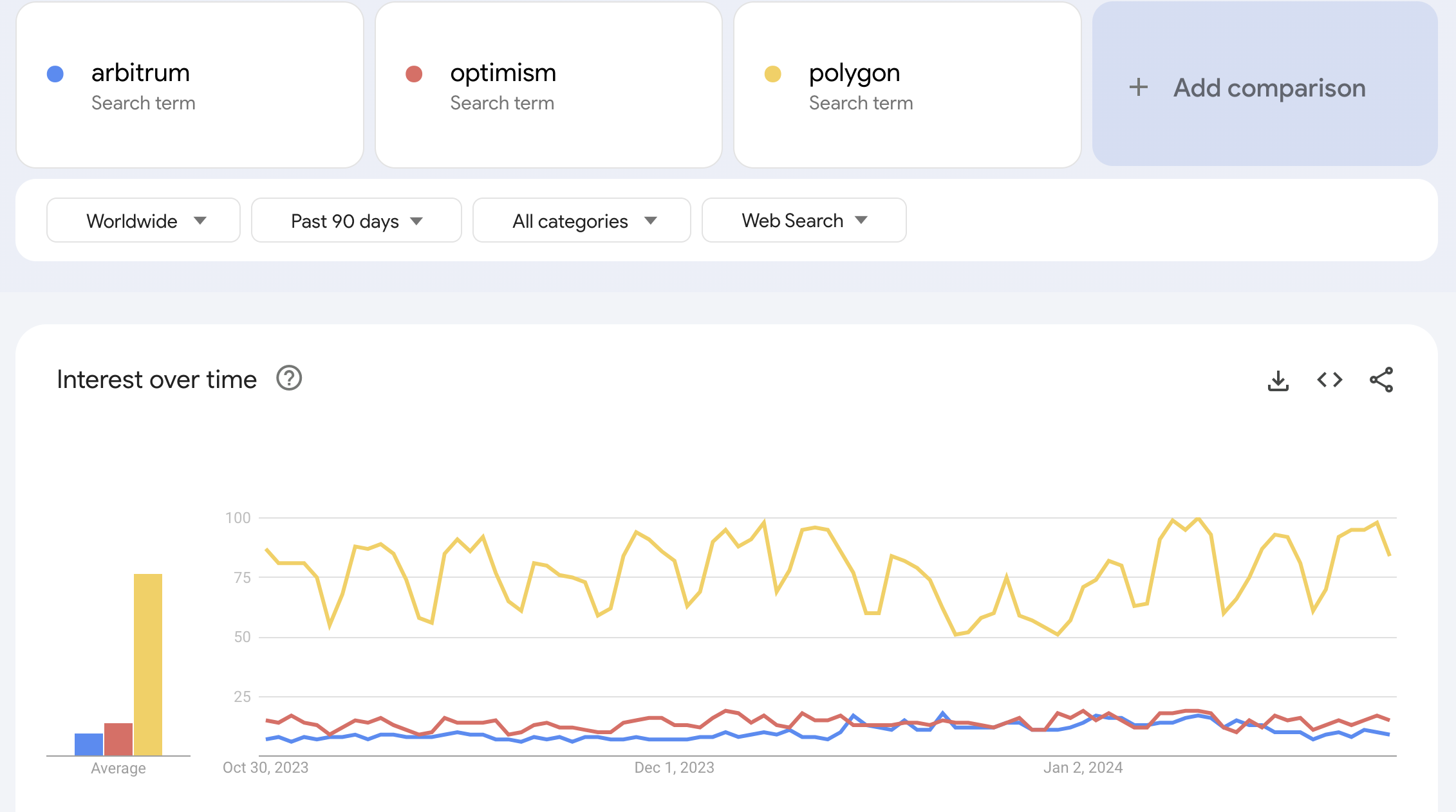The height and width of the screenshot is (812, 1456).
Task: Click the blue arbitrum average bar
Action: tap(89, 744)
